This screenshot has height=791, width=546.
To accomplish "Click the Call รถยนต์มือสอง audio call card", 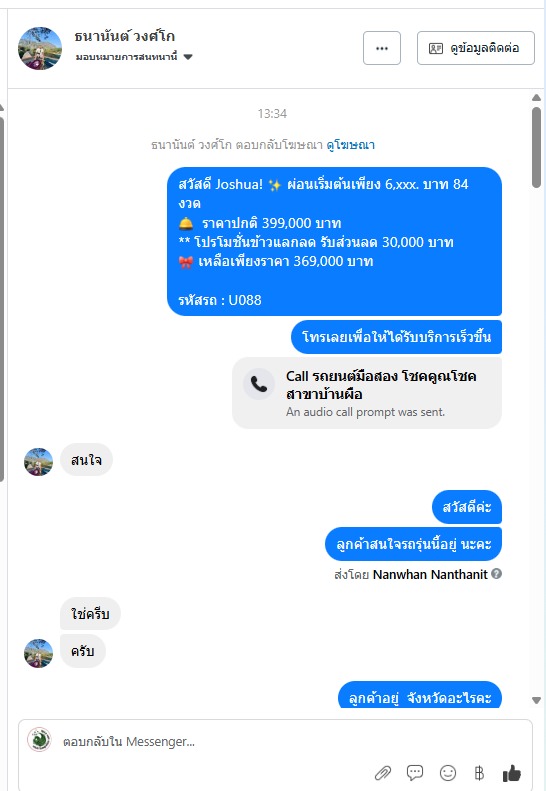I will point(367,393).
